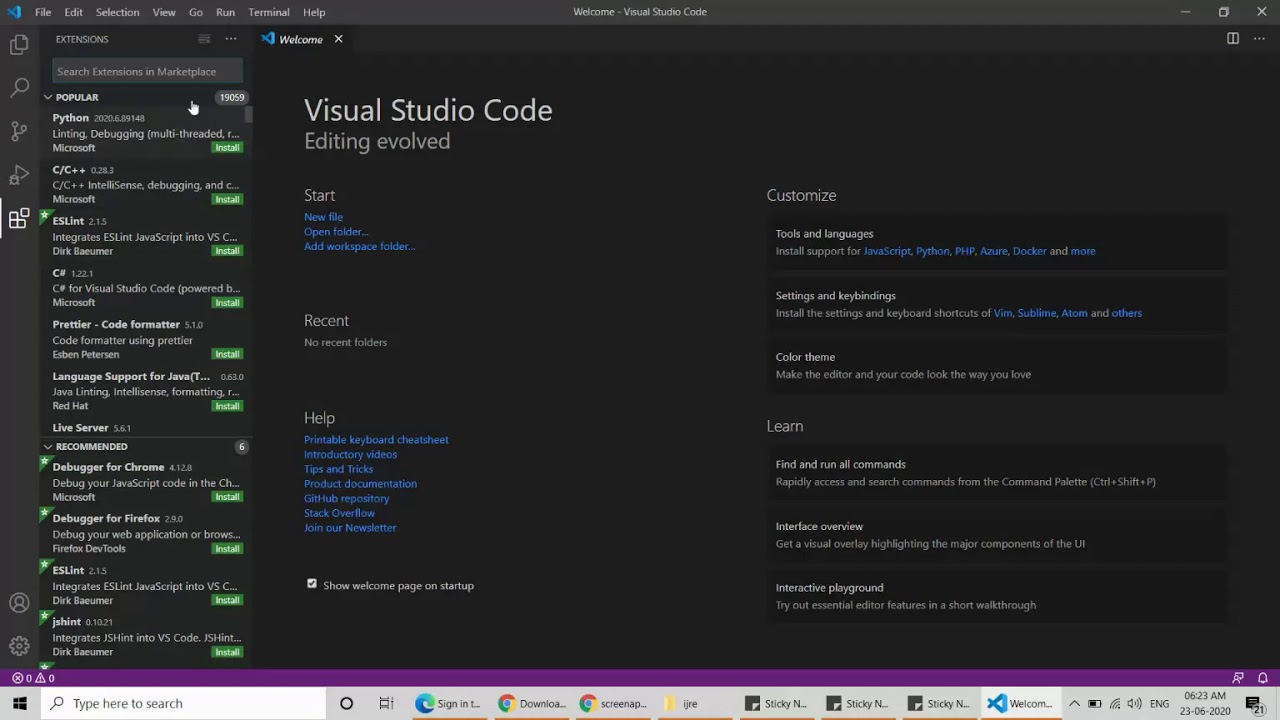The width and height of the screenshot is (1280, 720).
Task: Open Windows Action Center notifications
Action: click(1254, 703)
